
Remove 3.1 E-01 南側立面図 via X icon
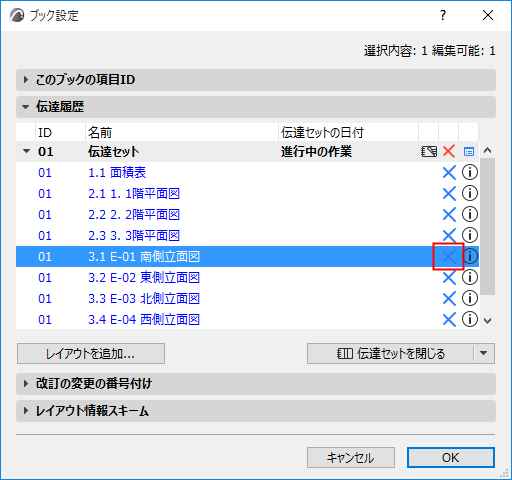[x=449, y=256]
